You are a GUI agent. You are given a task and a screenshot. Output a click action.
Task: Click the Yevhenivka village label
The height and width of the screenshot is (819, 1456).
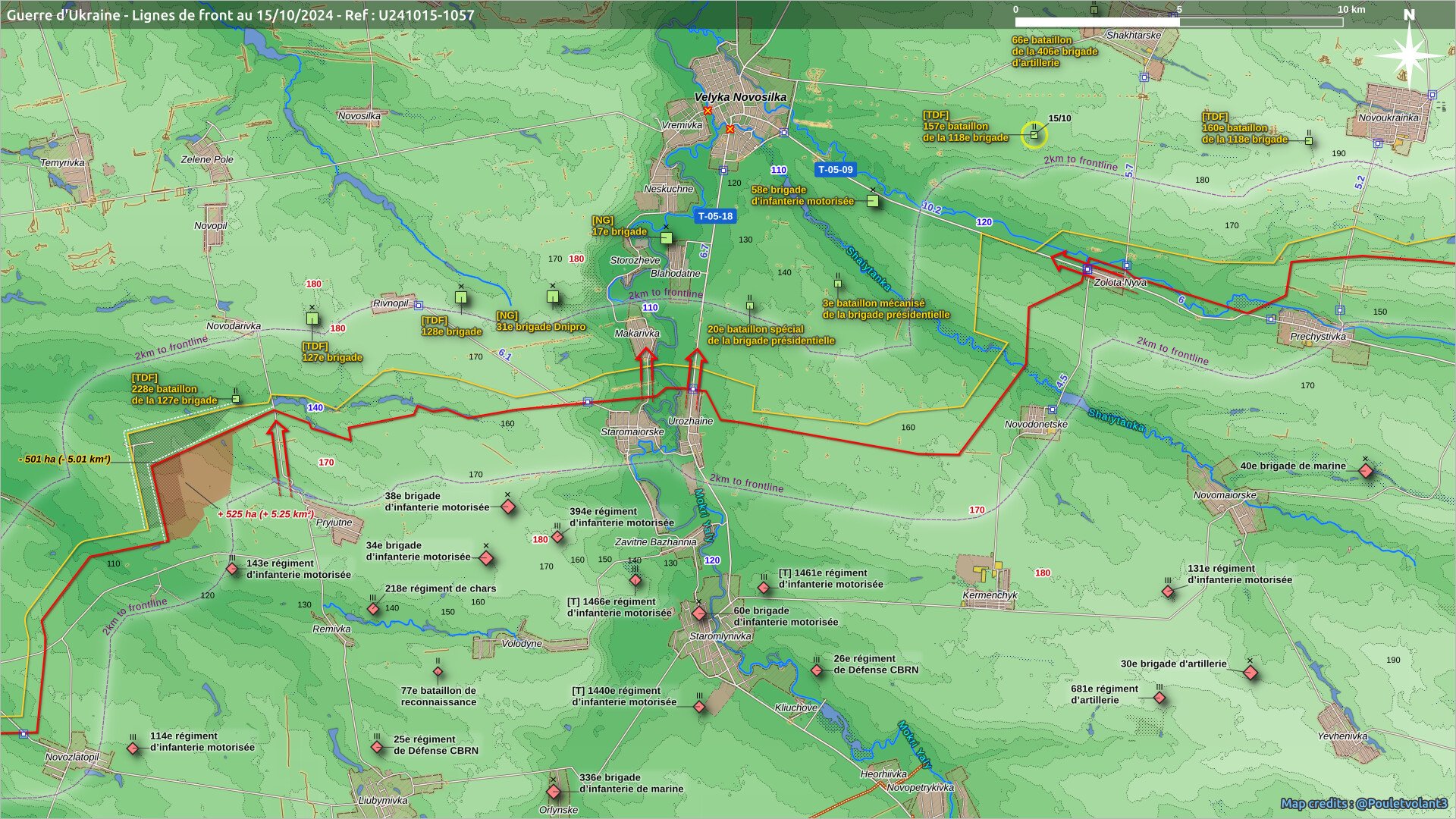pyautogui.click(x=1342, y=736)
